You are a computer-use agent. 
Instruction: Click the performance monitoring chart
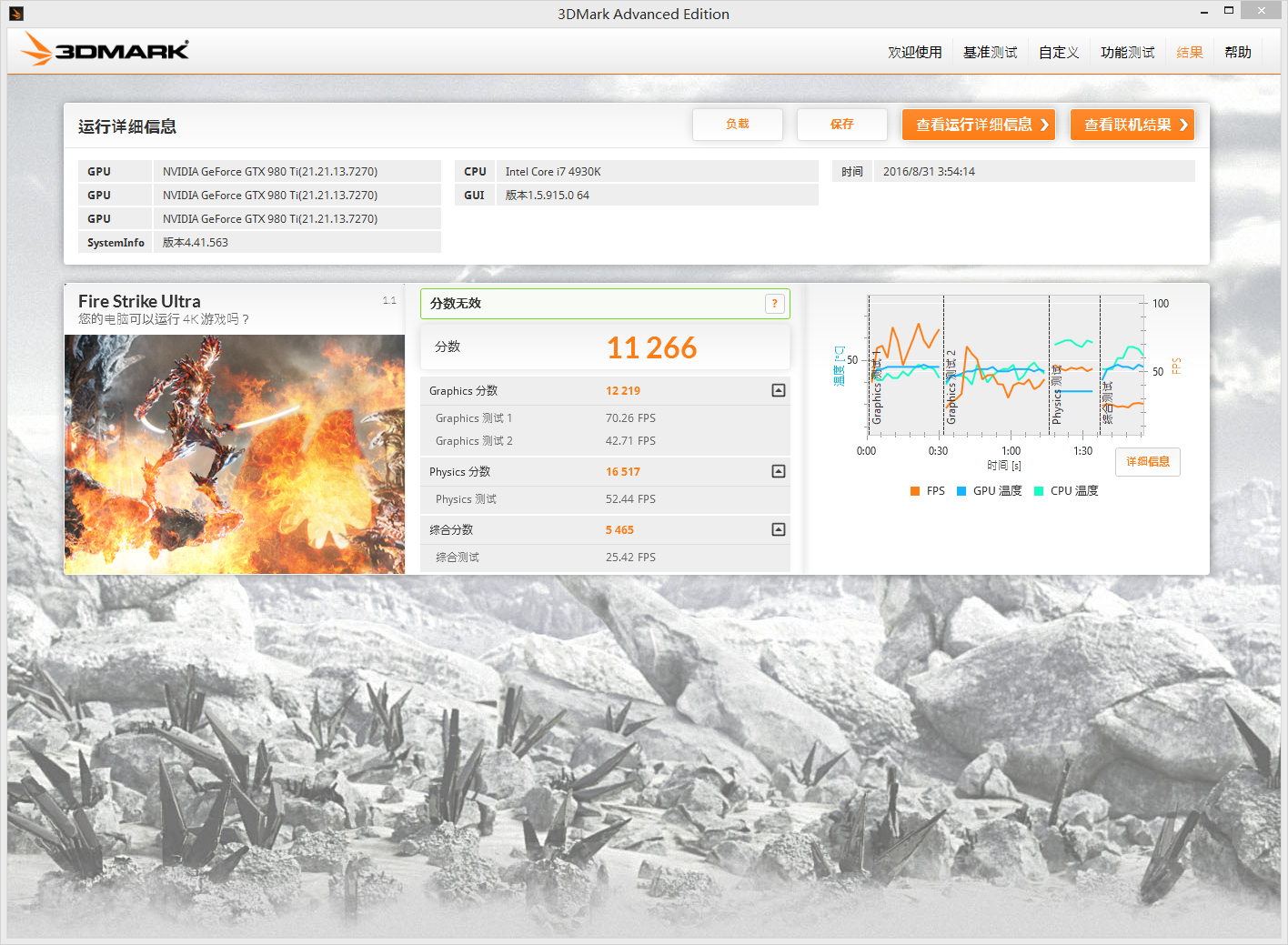(x=1006, y=366)
